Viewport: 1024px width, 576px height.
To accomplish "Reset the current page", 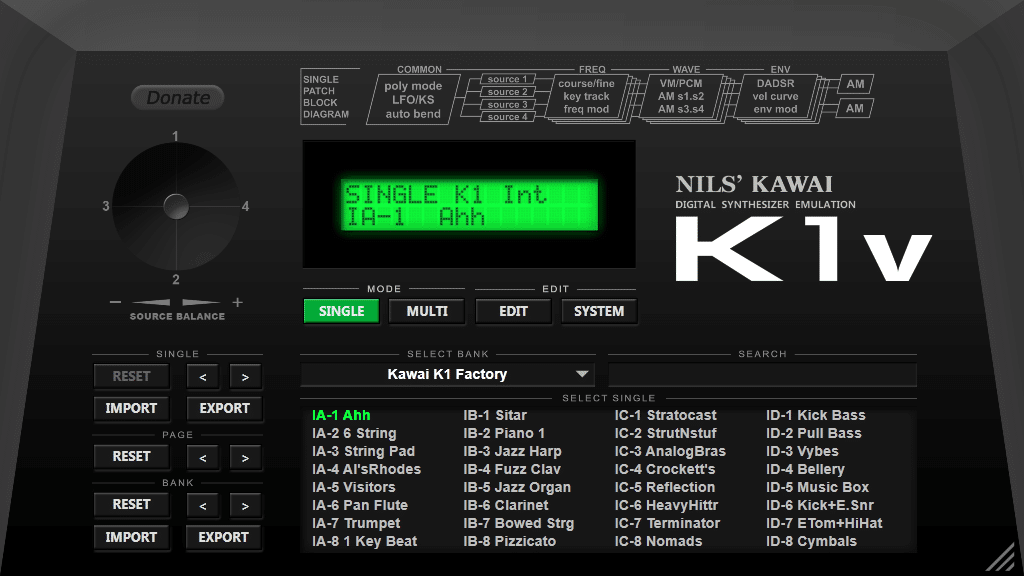I will tap(131, 456).
